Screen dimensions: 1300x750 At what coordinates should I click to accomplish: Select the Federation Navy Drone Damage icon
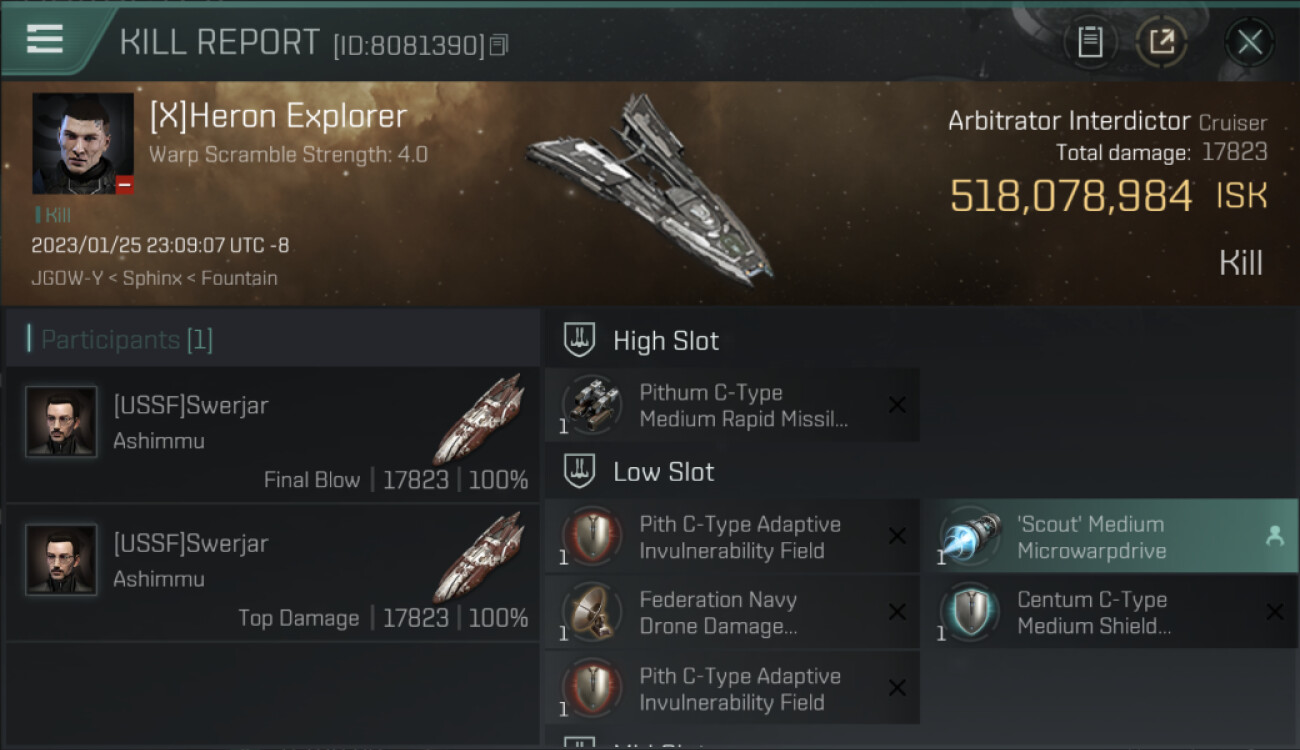click(591, 612)
